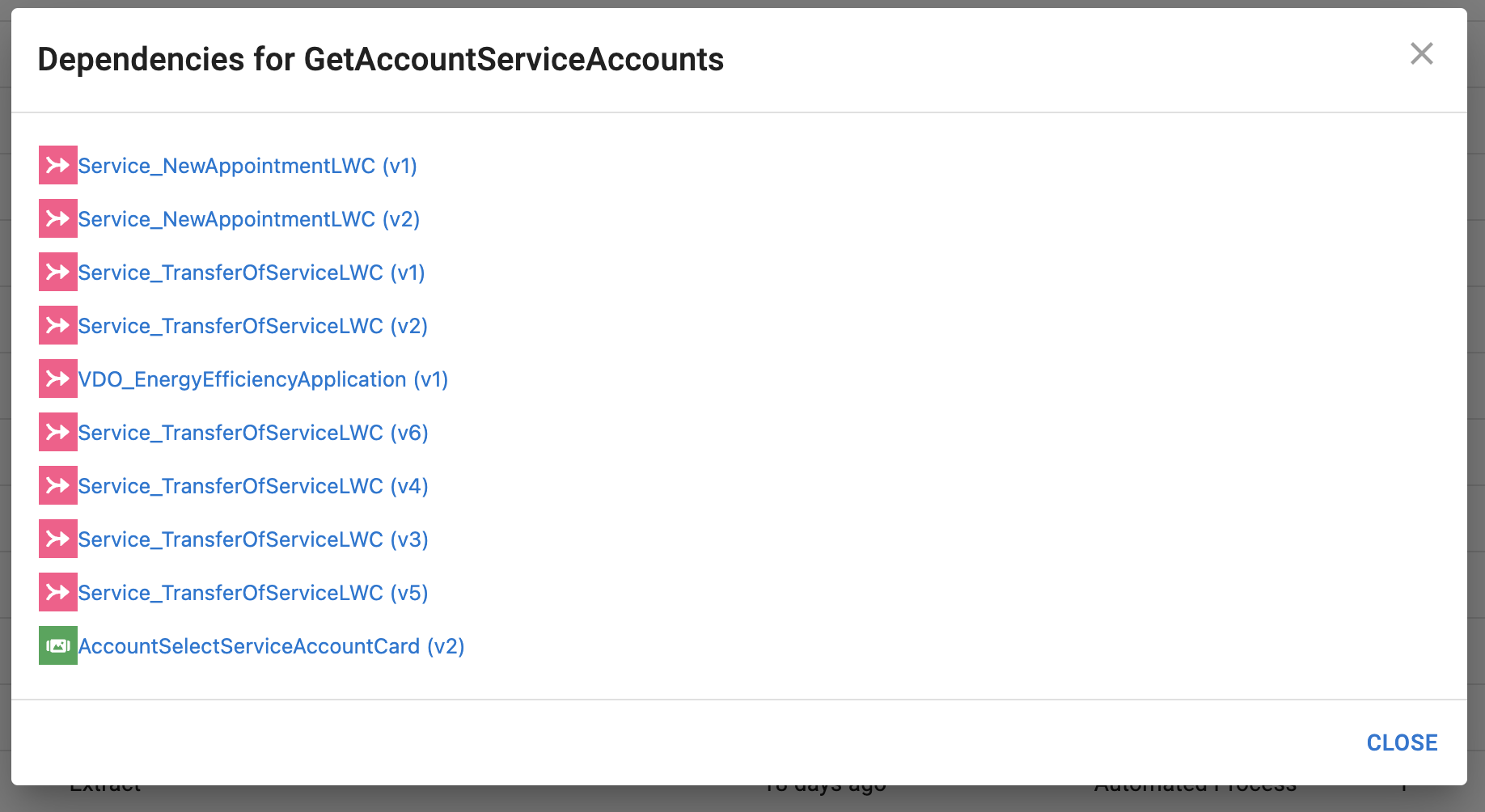Image resolution: width=1485 pixels, height=812 pixels.
Task: Click the green FlexCard icon beside AccountSelectServiceAccountCard
Action: click(58, 645)
